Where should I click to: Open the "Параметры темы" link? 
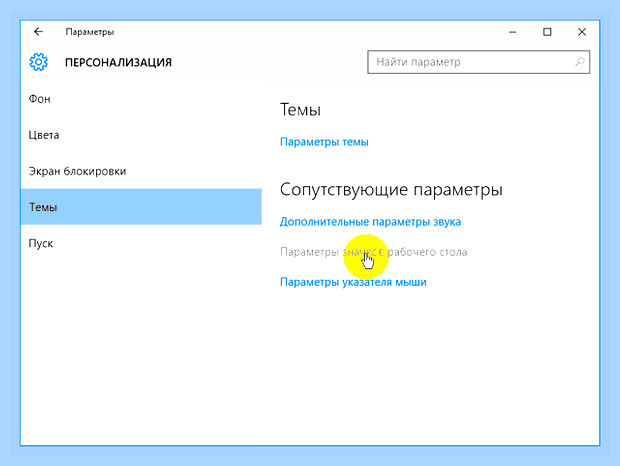[x=324, y=142]
